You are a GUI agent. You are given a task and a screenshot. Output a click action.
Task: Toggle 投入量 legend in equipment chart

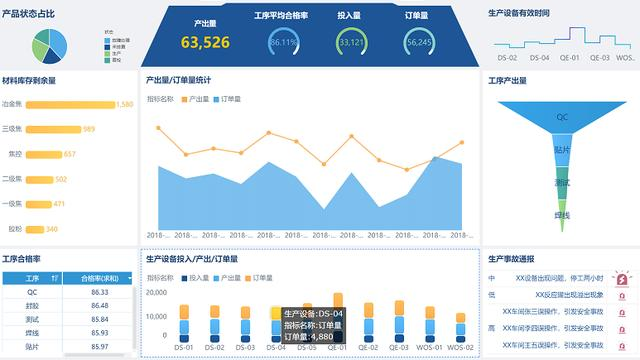pos(196,278)
